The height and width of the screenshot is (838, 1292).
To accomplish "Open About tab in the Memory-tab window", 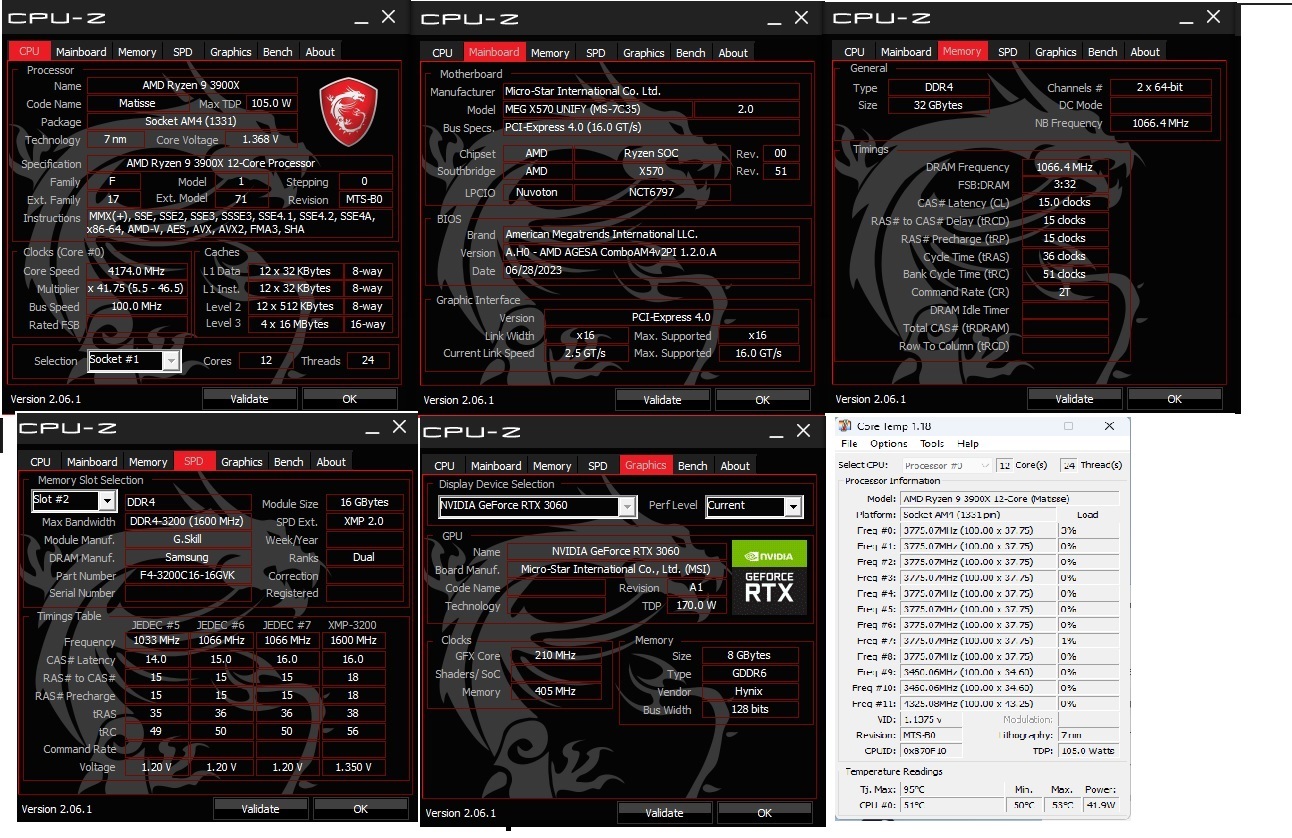I will coord(1145,52).
